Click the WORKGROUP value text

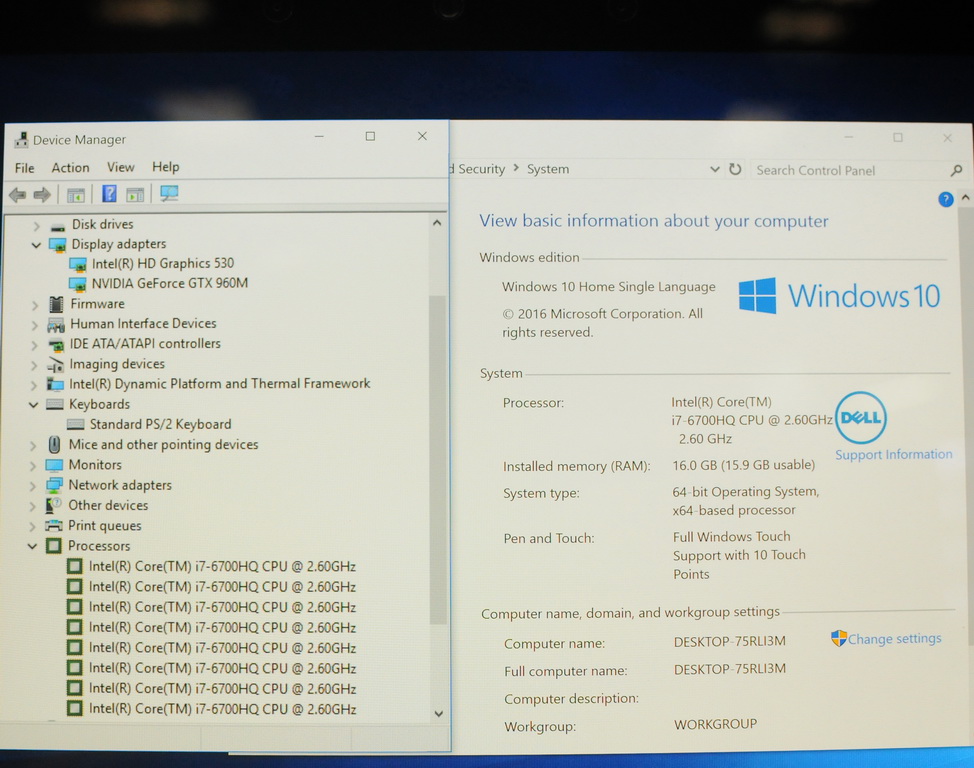[715, 724]
